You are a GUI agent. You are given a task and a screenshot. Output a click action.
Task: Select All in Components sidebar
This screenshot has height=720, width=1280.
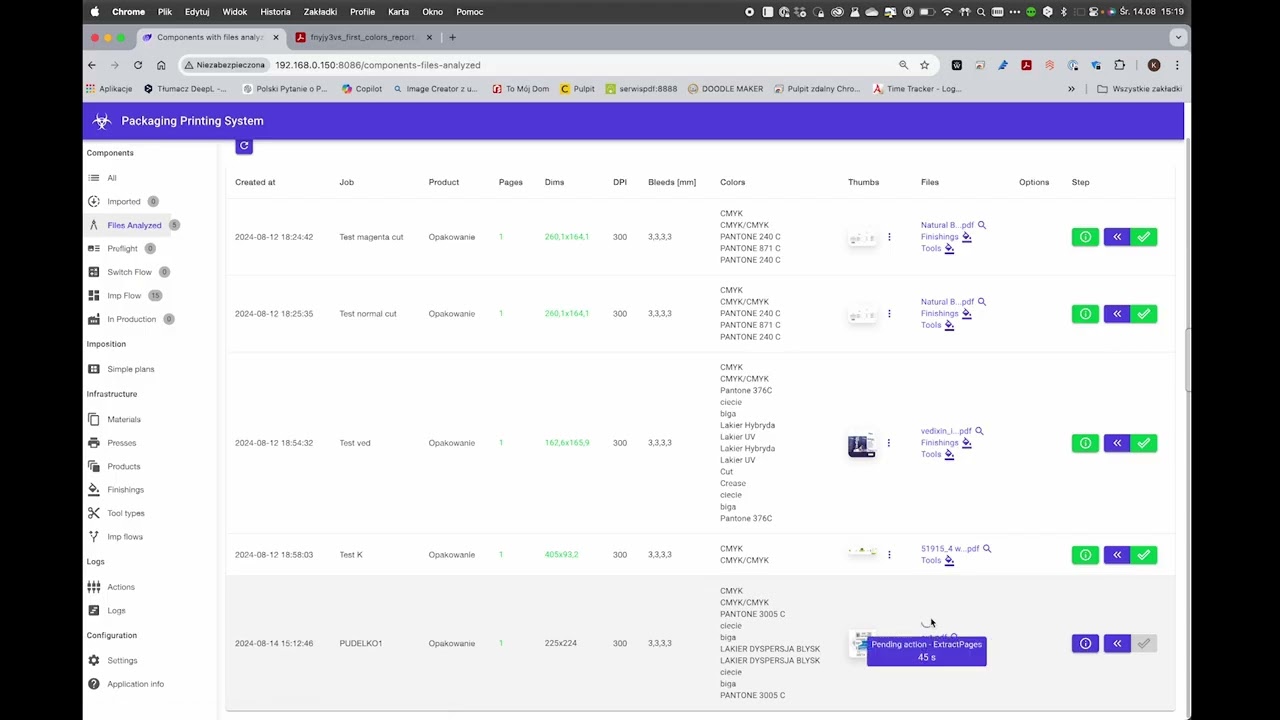pos(111,178)
